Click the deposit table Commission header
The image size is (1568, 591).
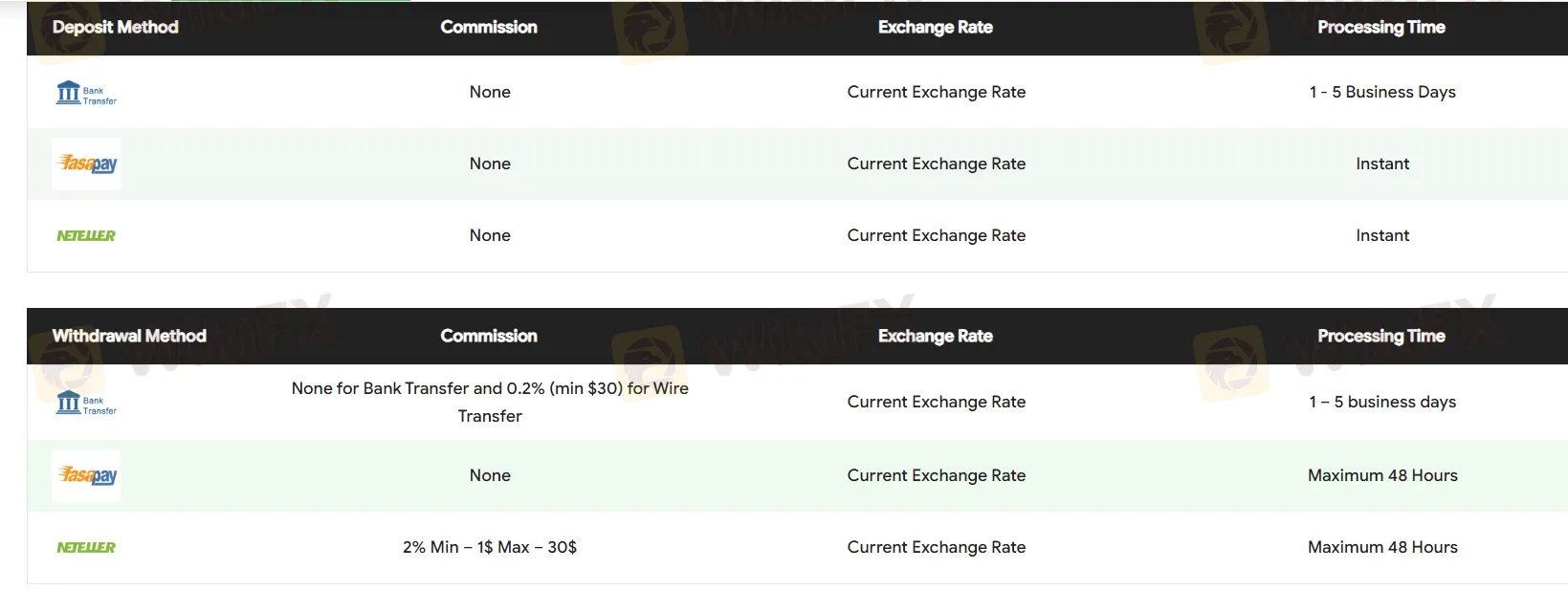tap(489, 27)
